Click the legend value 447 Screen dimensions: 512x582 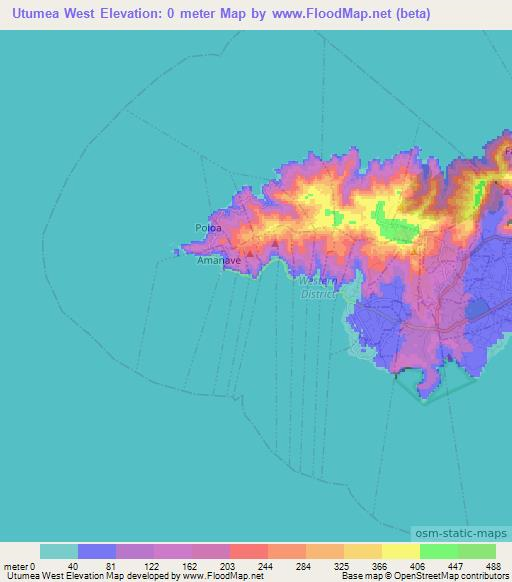[x=455, y=567]
